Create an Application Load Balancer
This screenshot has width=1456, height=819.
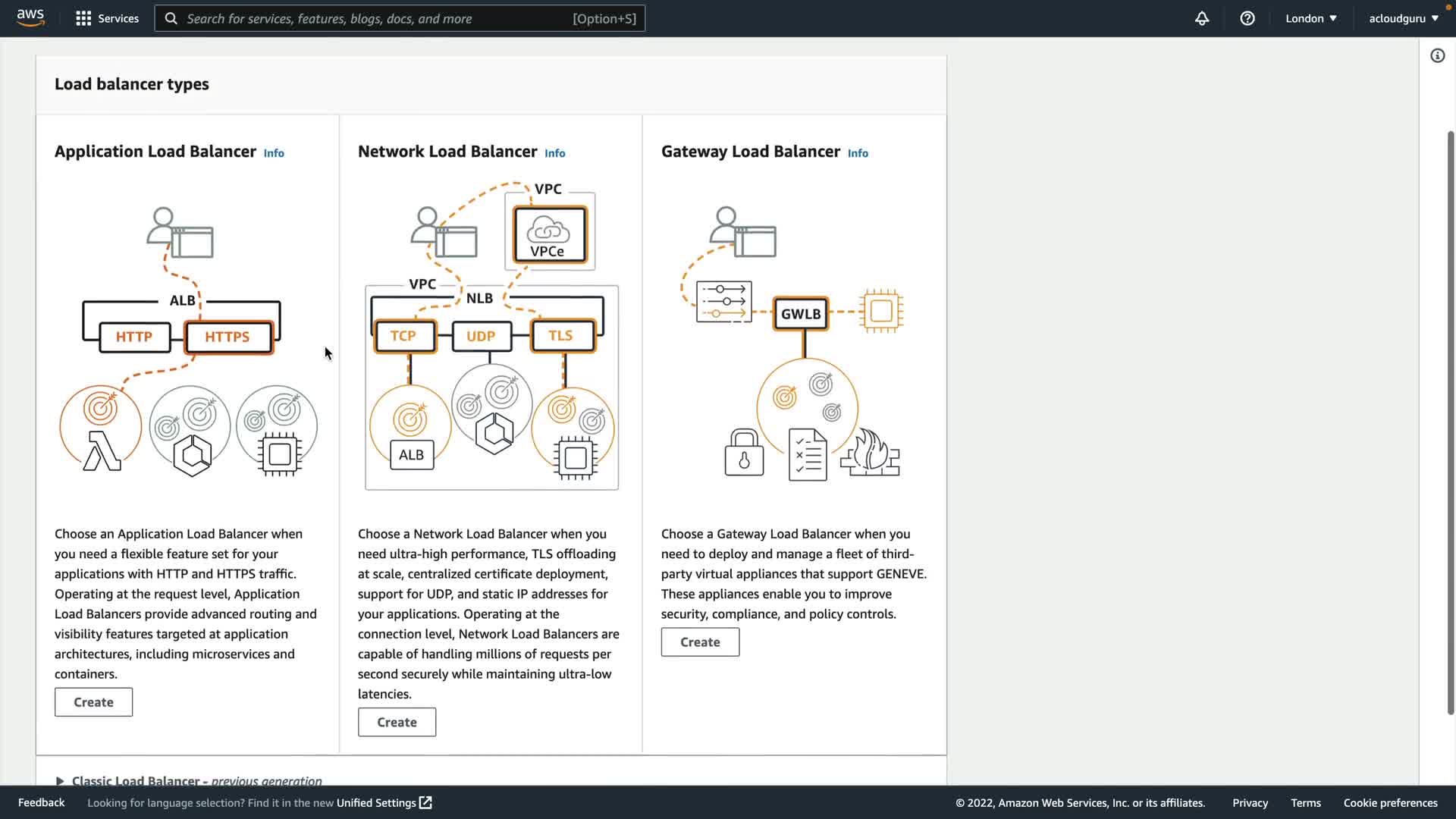[93, 702]
